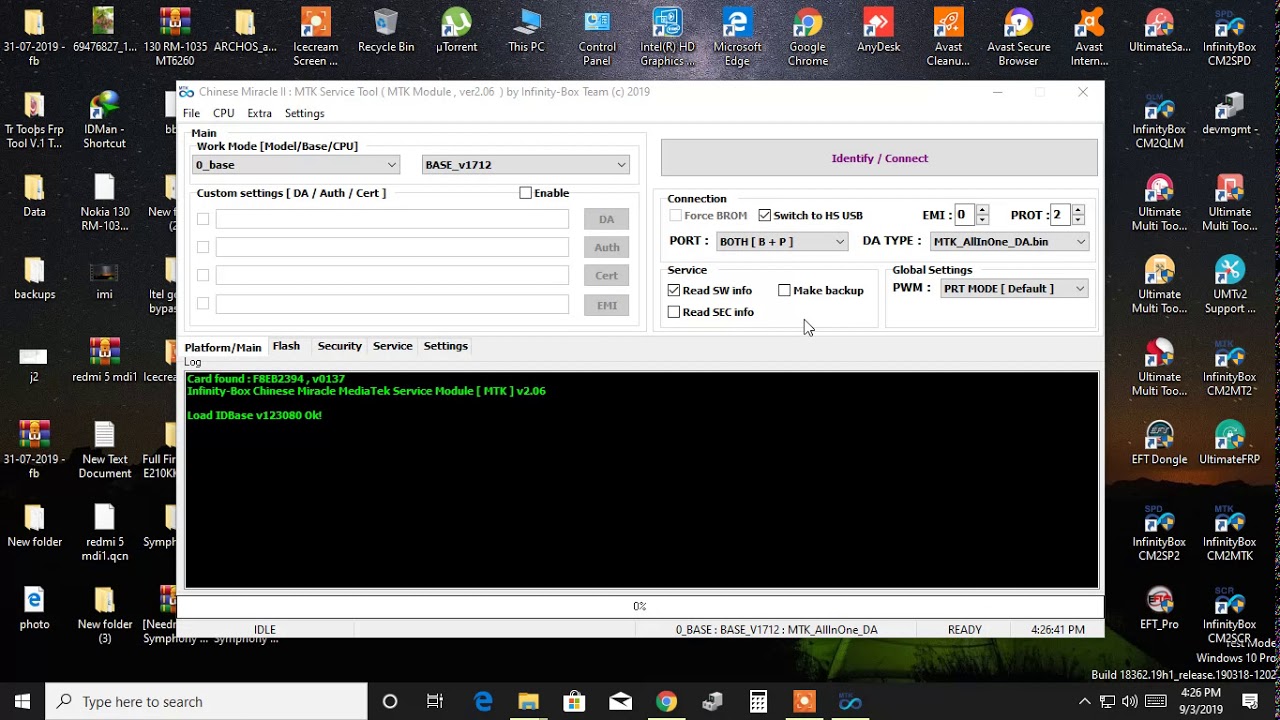Launch Avast Secure Browser shortcut
This screenshot has height=720, width=1280.
[x=1018, y=38]
